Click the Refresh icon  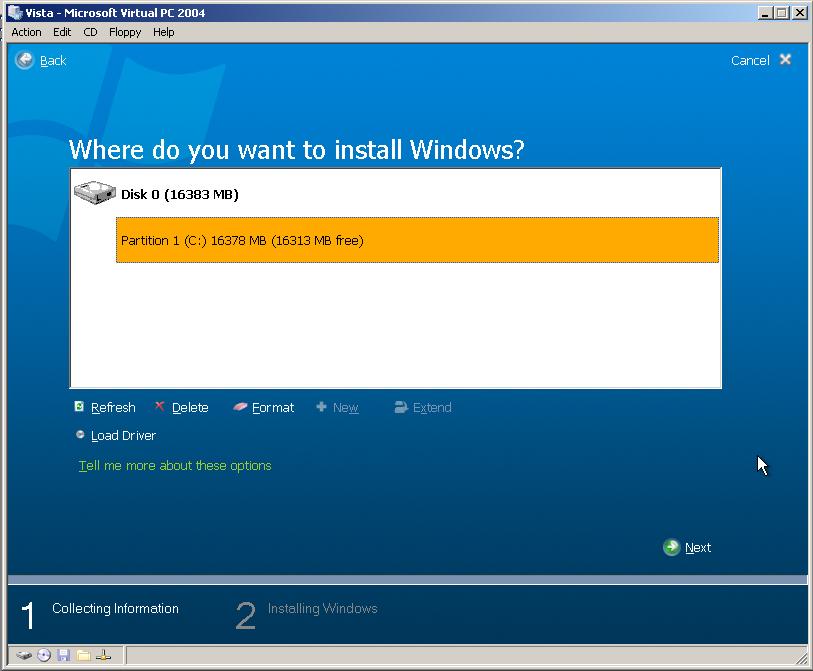79,407
